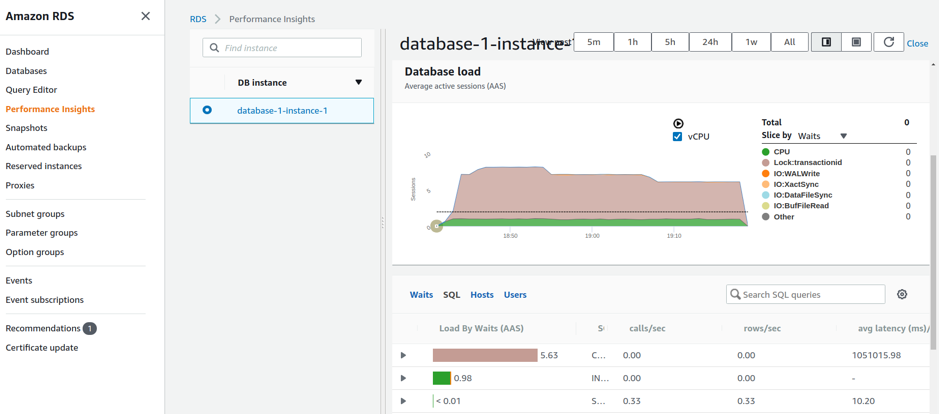Set time range to All

789,43
